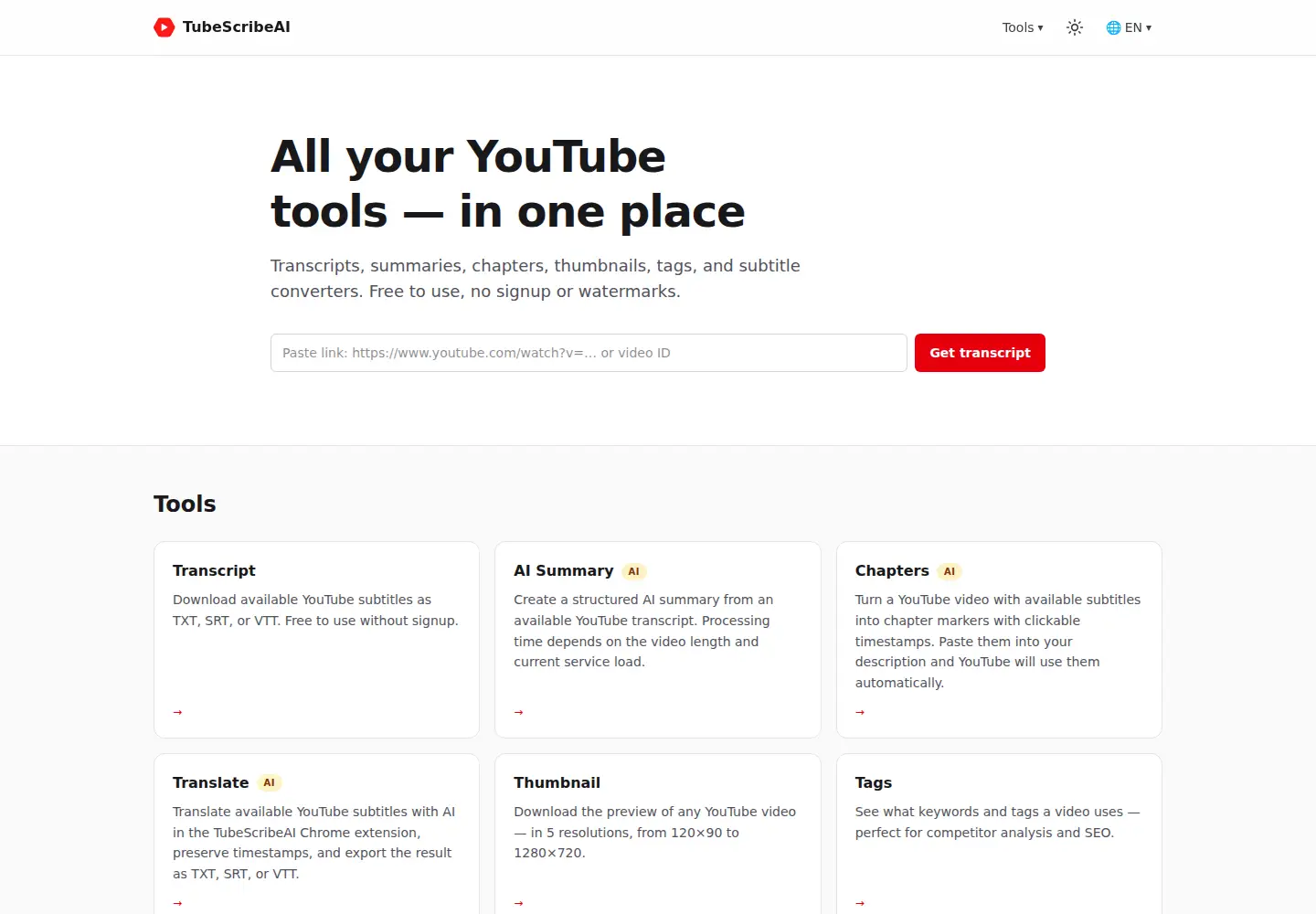This screenshot has height=914, width=1316.
Task: Click the arrow icon in the Chapters card
Action: (860, 712)
